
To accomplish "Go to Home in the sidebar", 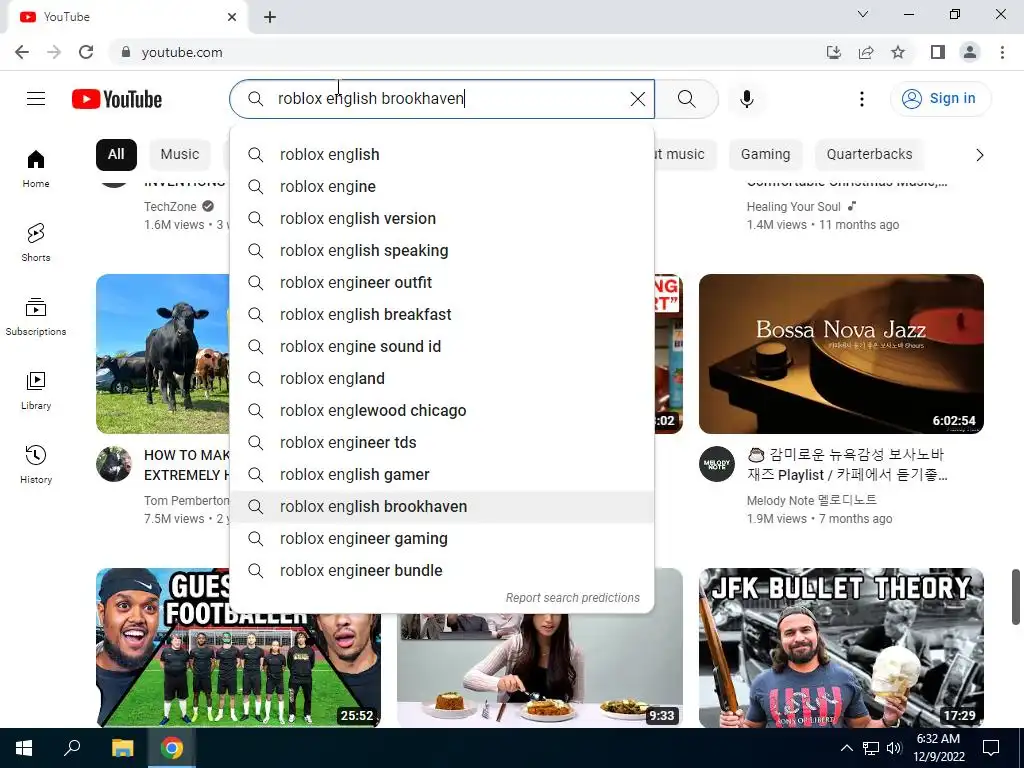I will pyautogui.click(x=36, y=168).
